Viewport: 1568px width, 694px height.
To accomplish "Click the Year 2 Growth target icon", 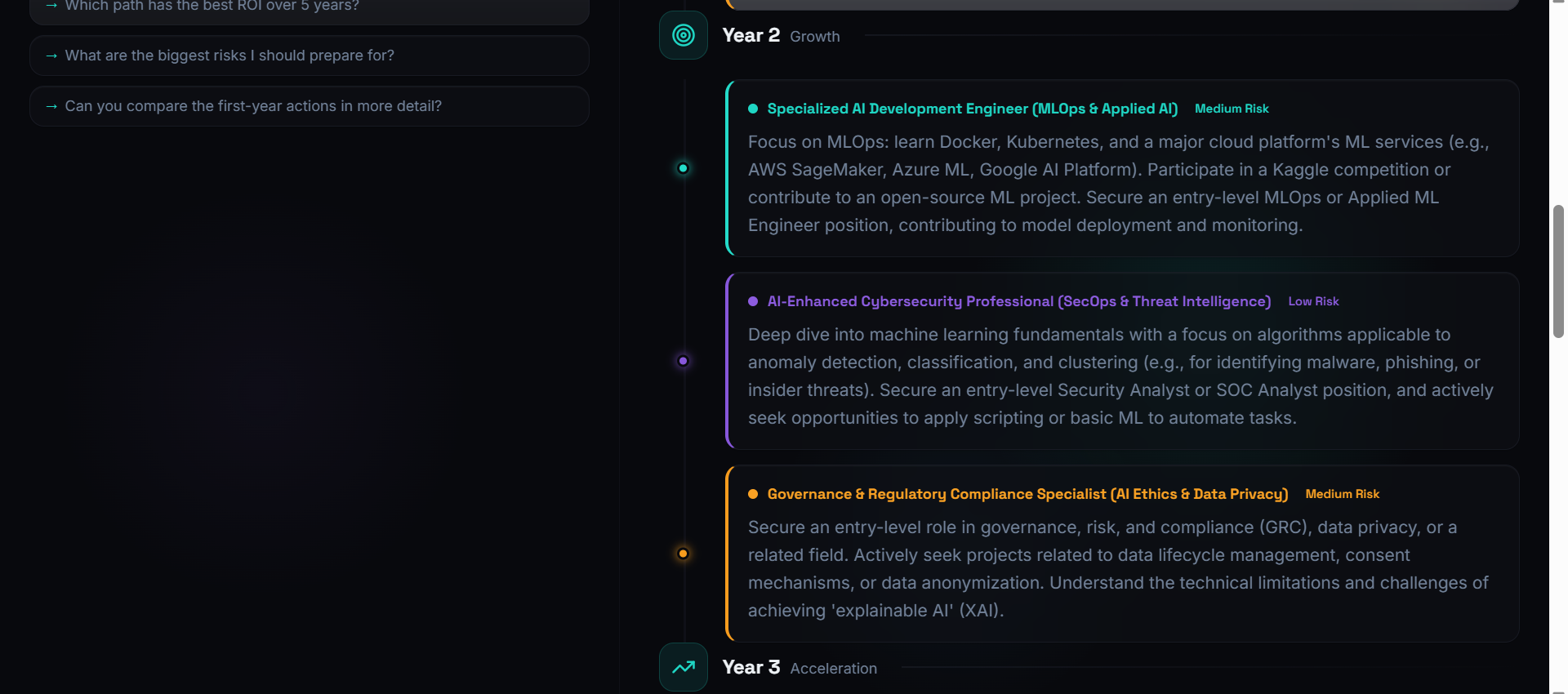I will (683, 35).
